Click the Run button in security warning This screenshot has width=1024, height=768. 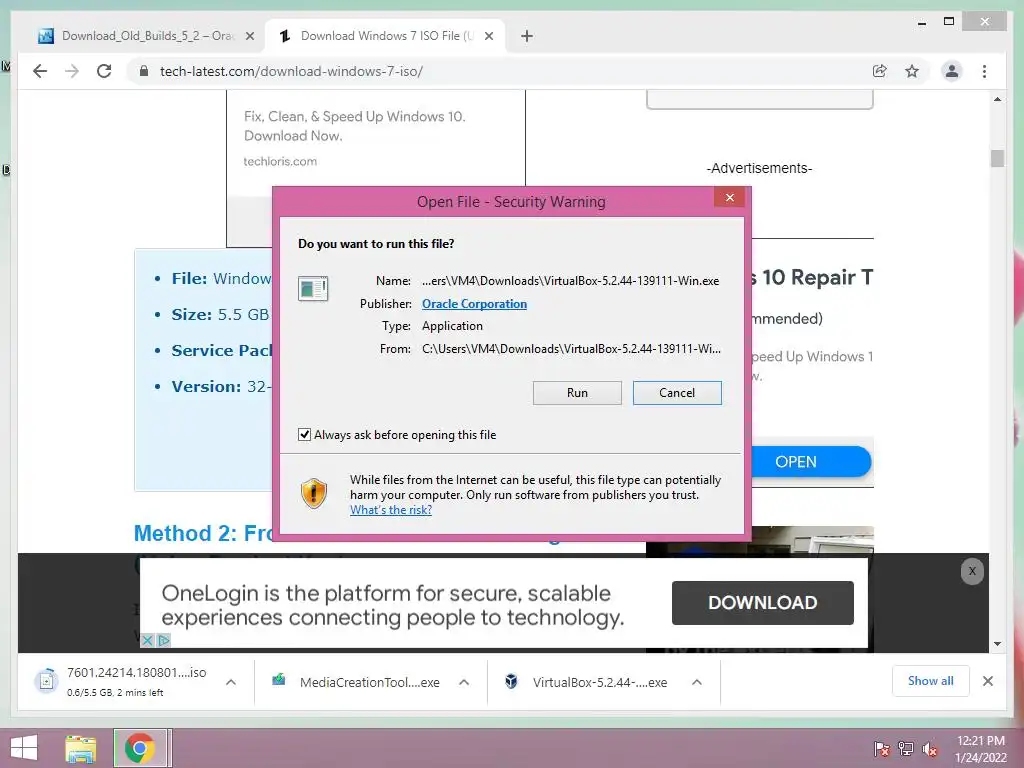[x=577, y=392]
